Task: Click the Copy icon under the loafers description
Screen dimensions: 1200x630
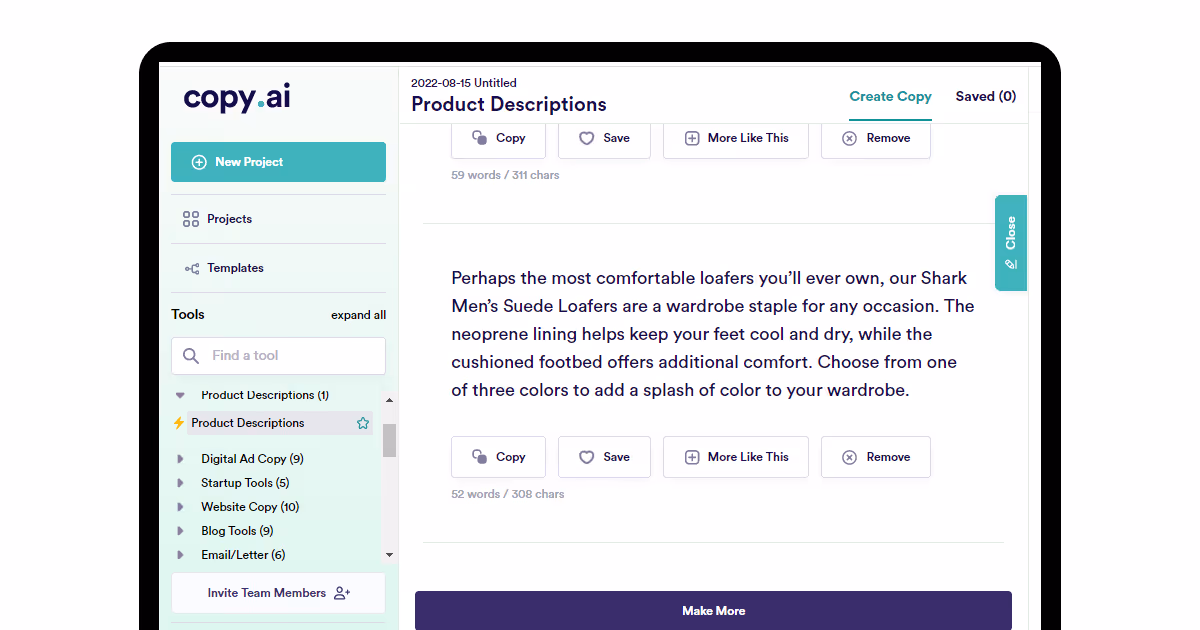Action: 479,457
